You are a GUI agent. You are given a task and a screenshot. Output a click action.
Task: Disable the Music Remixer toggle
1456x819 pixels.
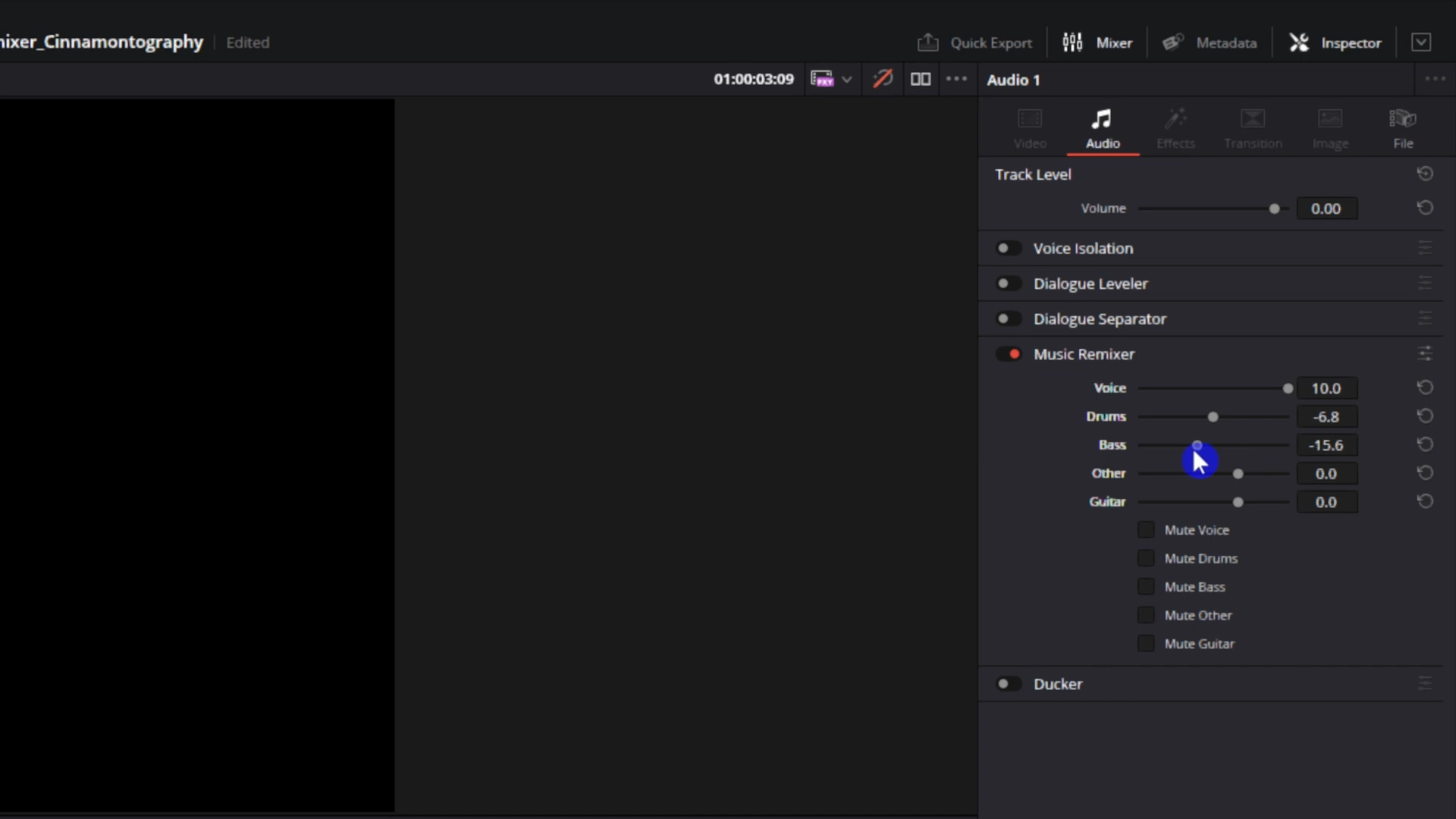[1009, 354]
